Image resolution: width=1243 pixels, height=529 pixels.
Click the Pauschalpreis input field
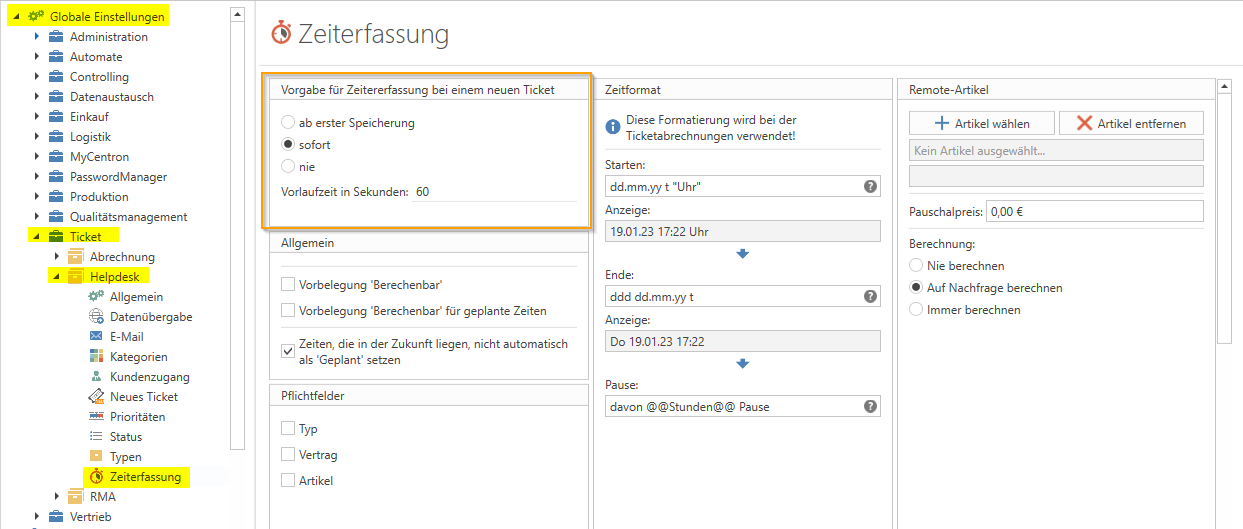pyautogui.click(x=1094, y=211)
